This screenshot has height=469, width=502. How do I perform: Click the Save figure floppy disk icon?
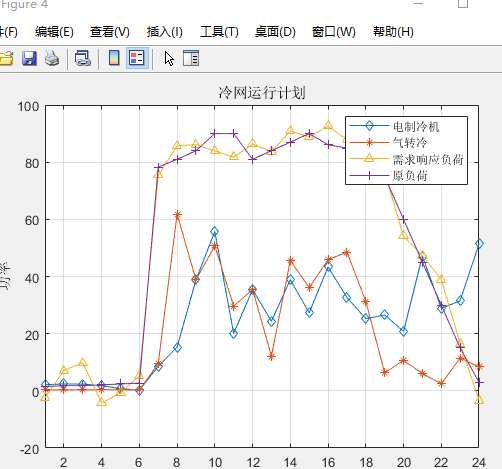coord(29,58)
